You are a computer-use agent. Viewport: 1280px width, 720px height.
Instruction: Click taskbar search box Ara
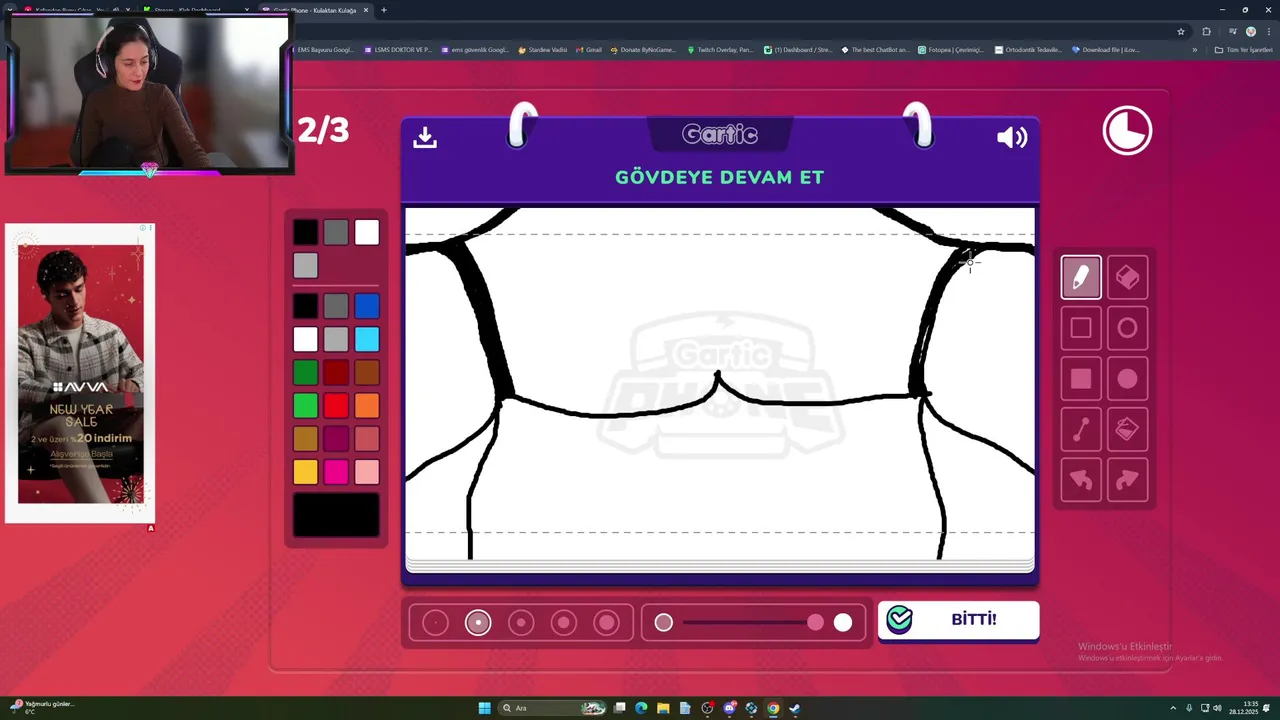pos(553,708)
